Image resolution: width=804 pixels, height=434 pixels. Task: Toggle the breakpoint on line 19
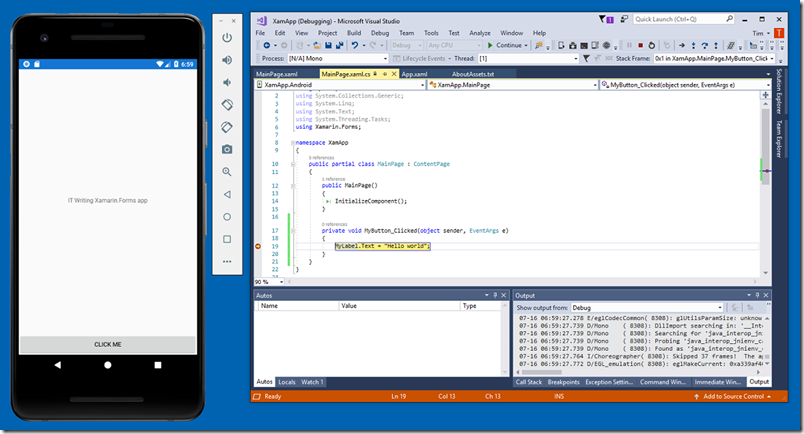pyautogui.click(x=258, y=245)
